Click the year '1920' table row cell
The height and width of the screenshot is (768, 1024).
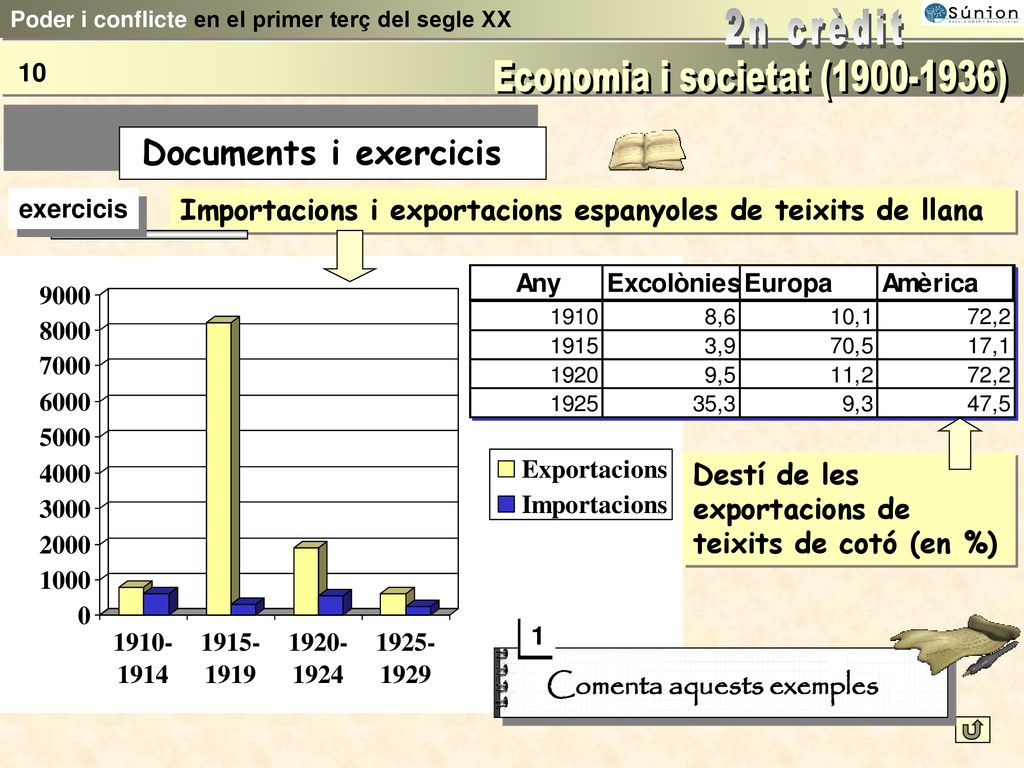coord(537,374)
